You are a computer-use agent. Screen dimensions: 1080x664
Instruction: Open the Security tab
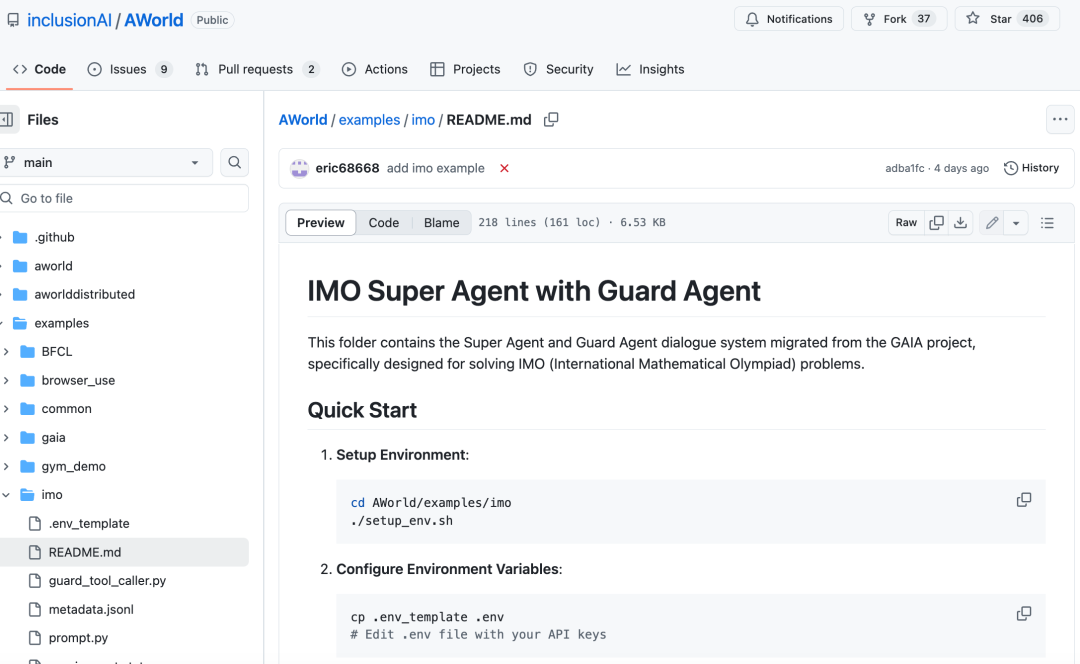(x=559, y=70)
